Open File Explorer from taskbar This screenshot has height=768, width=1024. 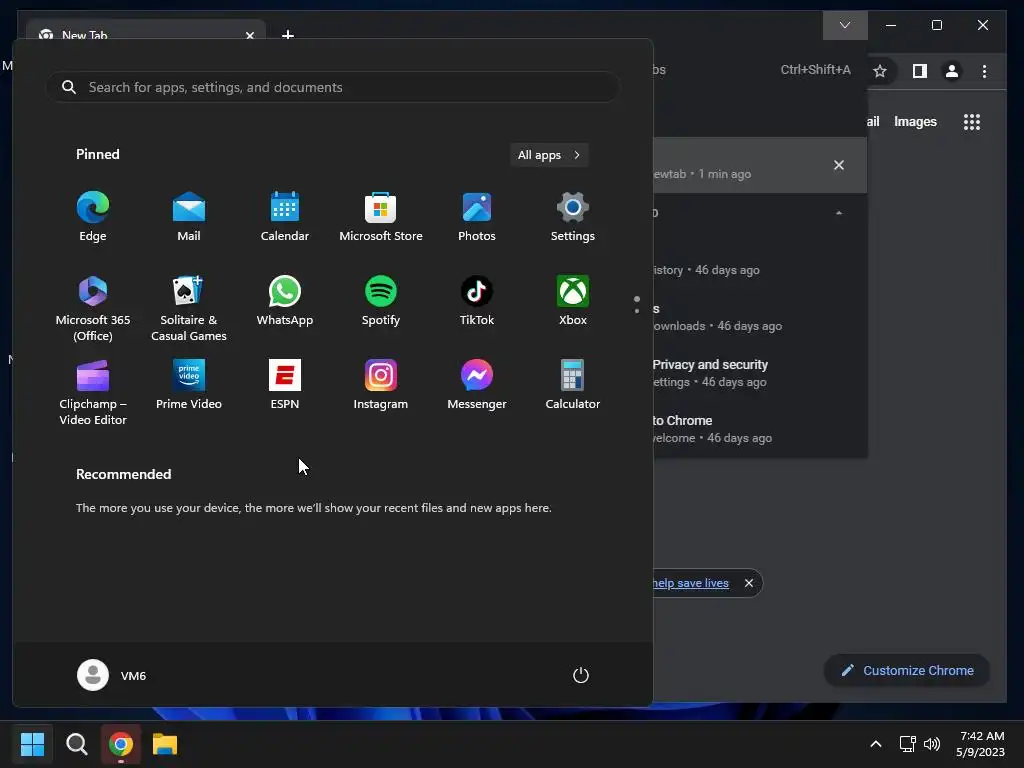point(165,744)
